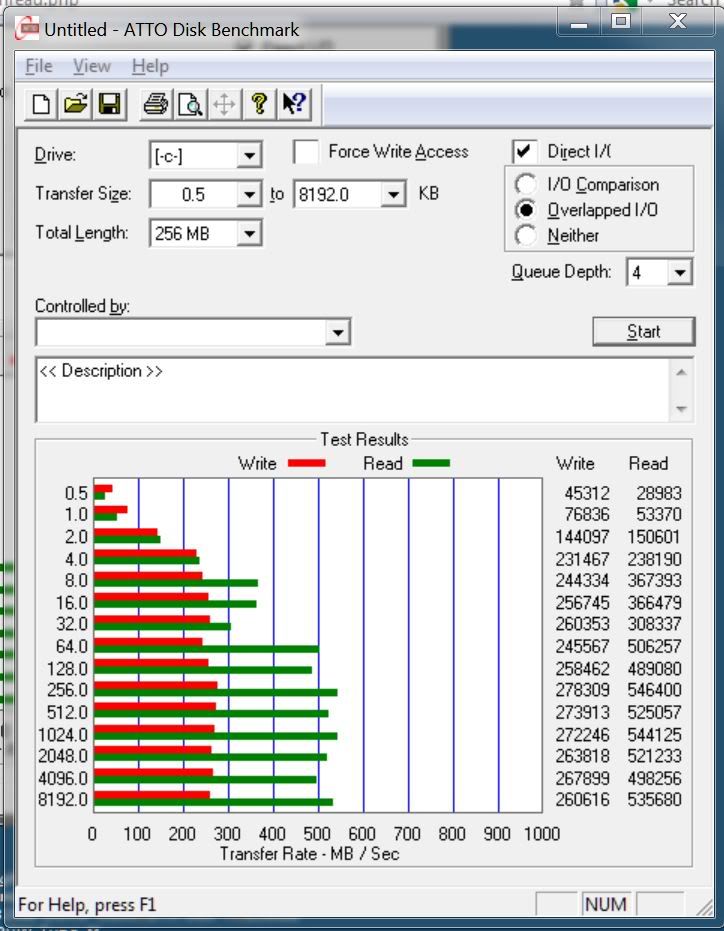This screenshot has height=931, width=724.
Task: Click the 'Transfer Rate - MB / Sec' axis label
Action: click(x=309, y=854)
